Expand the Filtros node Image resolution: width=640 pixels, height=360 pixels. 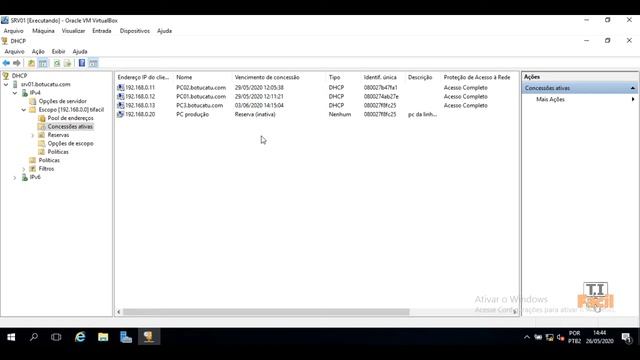point(24,169)
